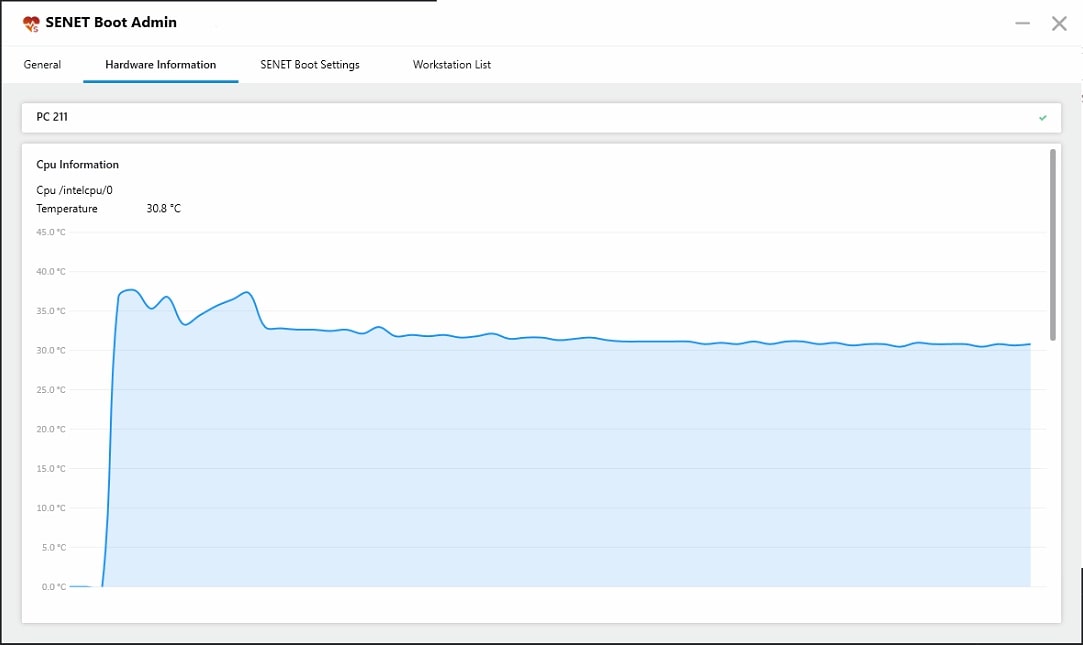
Task: Expand the PC 211 selector
Action: (541, 117)
